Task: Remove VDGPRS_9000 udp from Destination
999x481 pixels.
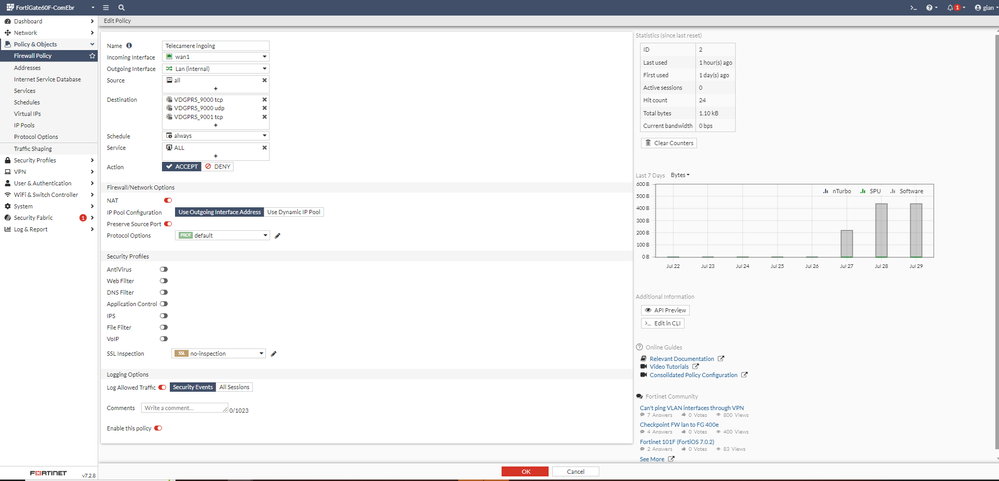Action: pos(264,108)
